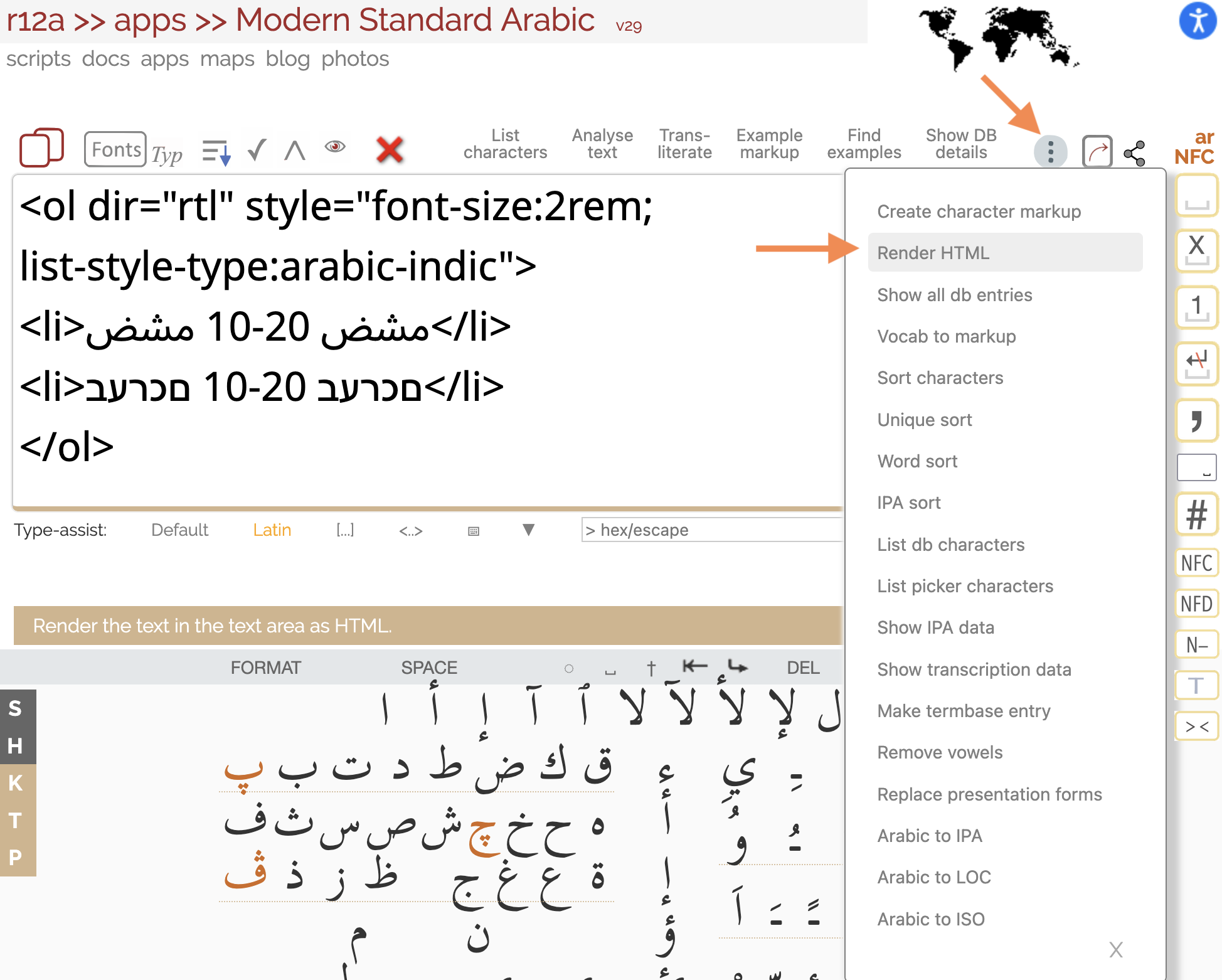The height and width of the screenshot is (980, 1222).
Task: Open the Fonts panel
Action: [115, 149]
